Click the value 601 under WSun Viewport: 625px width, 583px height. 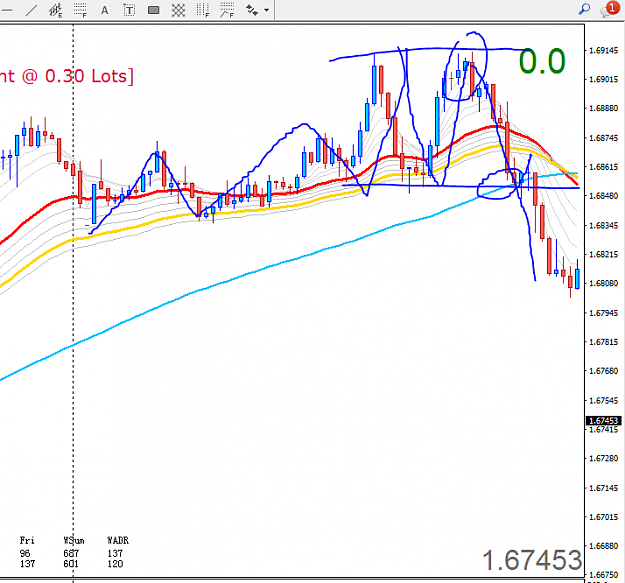tap(71, 564)
